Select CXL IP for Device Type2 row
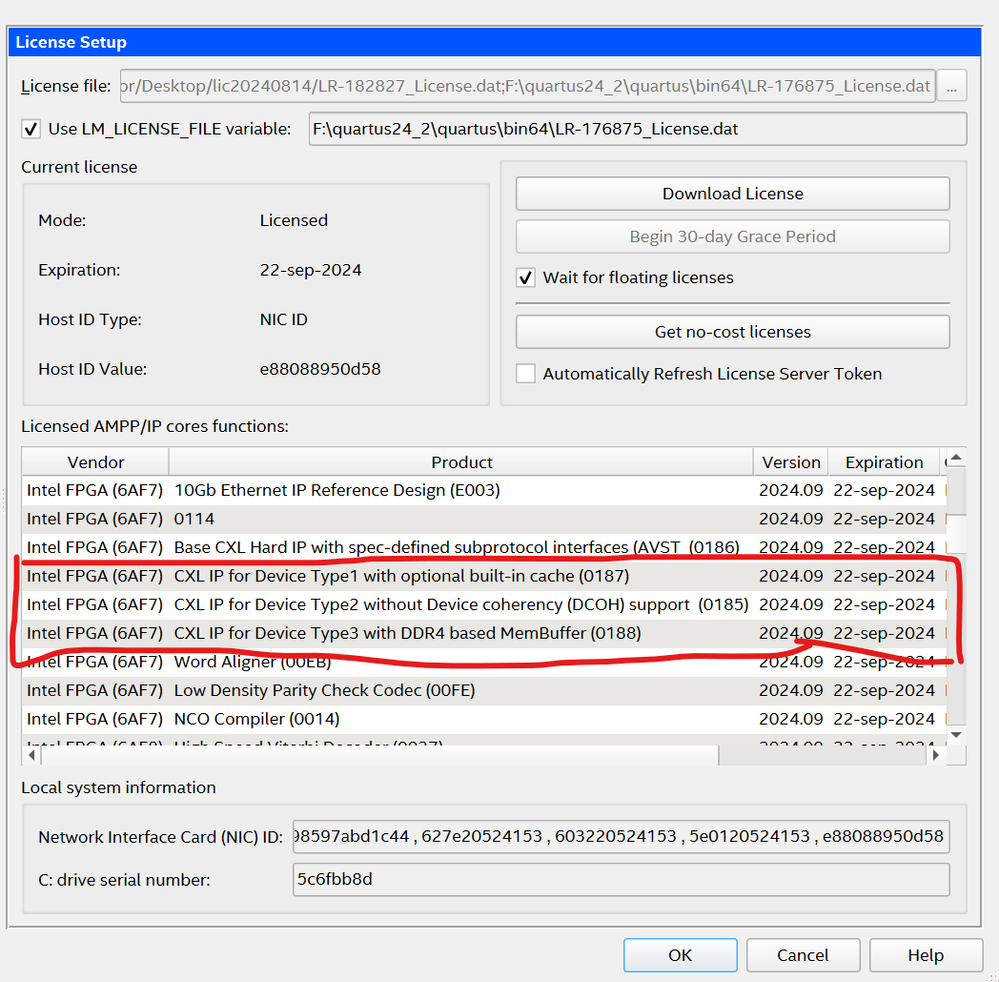 click(484, 605)
